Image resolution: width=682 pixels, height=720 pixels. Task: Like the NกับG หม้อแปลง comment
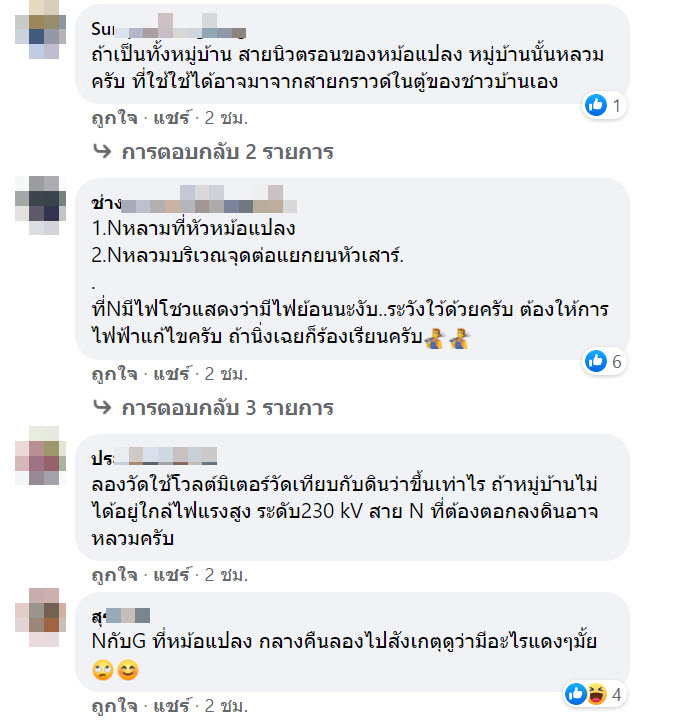(115, 706)
